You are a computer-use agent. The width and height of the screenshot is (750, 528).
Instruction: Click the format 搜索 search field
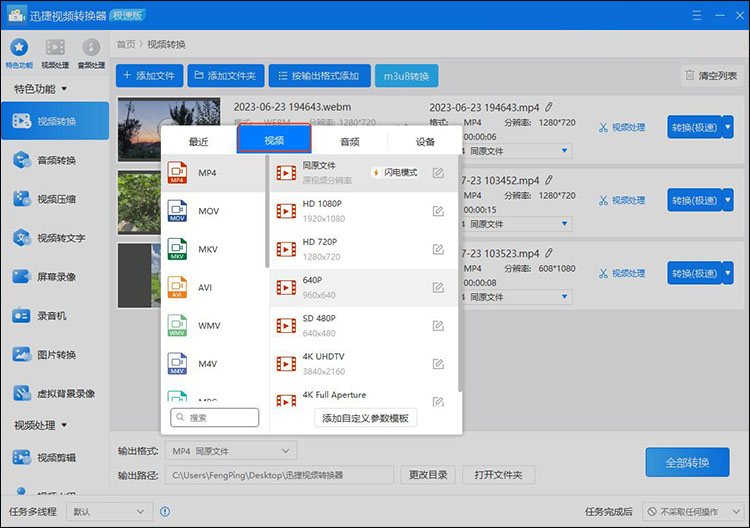[215, 418]
